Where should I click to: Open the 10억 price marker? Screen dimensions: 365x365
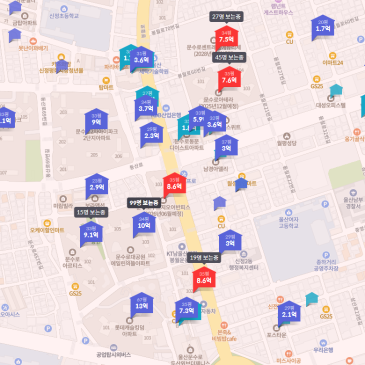tap(144, 224)
